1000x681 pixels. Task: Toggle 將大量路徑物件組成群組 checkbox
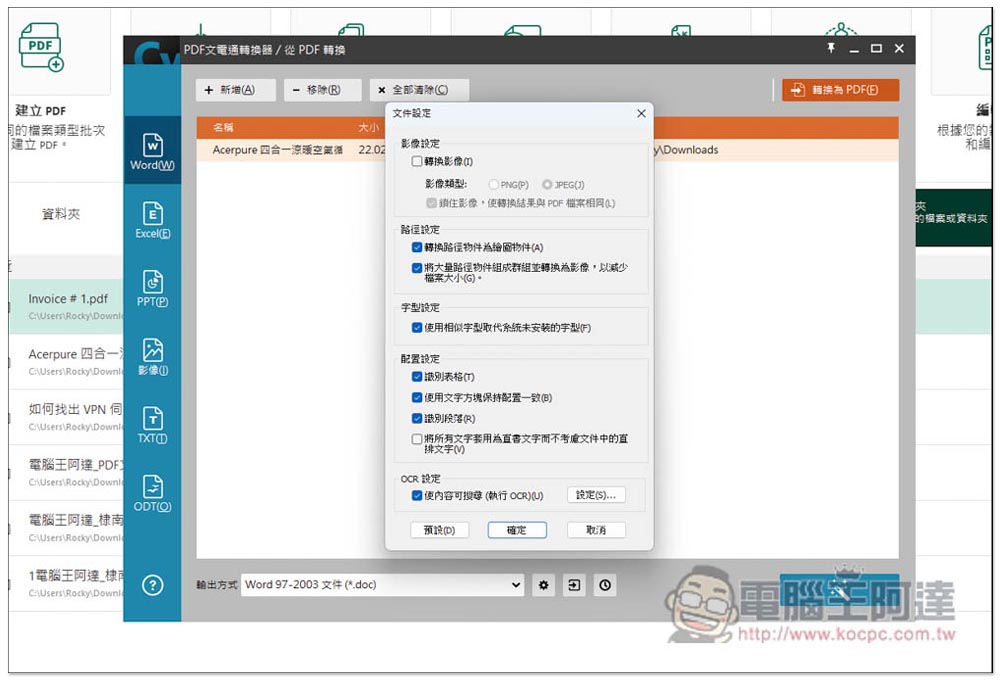417,268
